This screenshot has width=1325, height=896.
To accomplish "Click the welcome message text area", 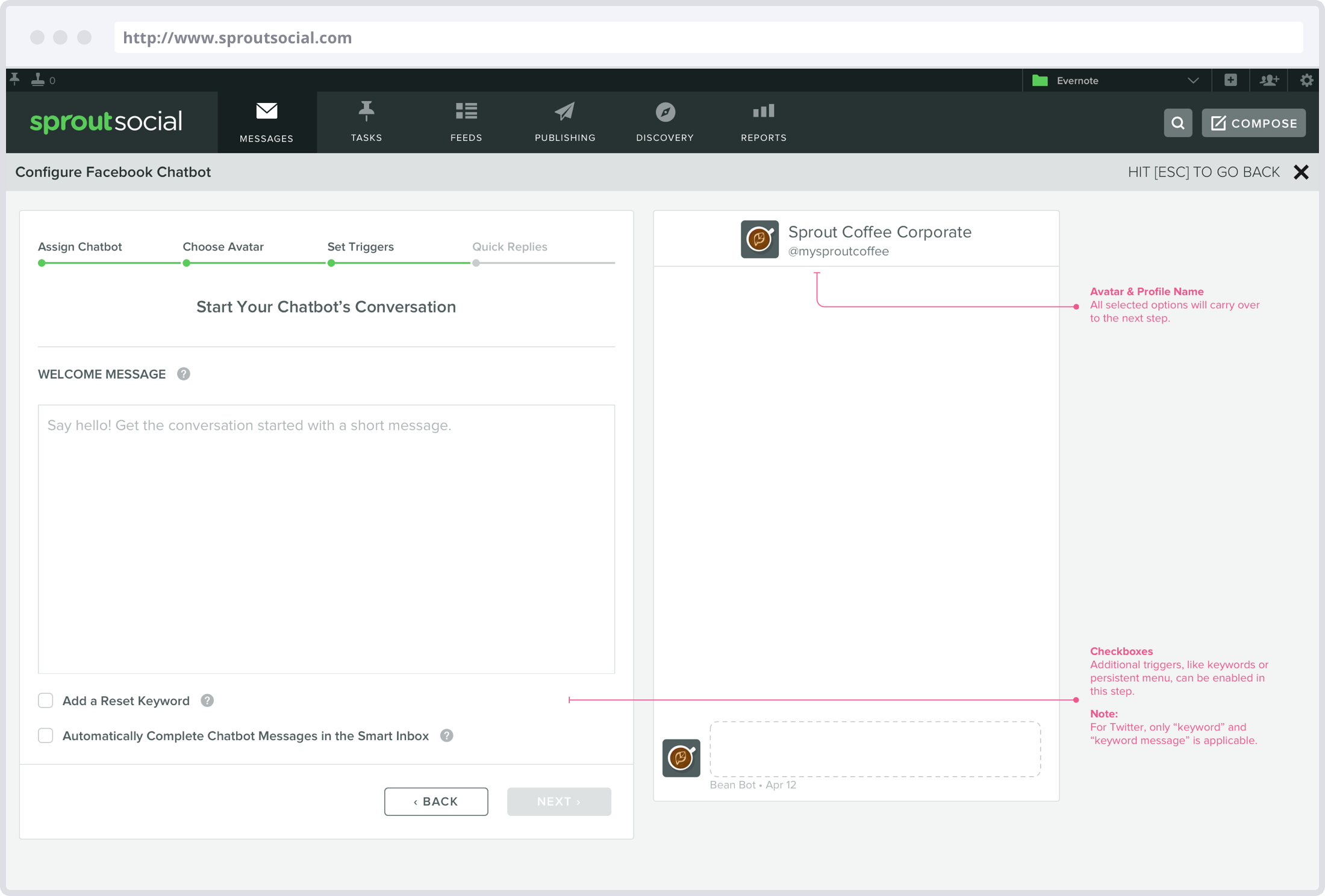I will click(326, 539).
